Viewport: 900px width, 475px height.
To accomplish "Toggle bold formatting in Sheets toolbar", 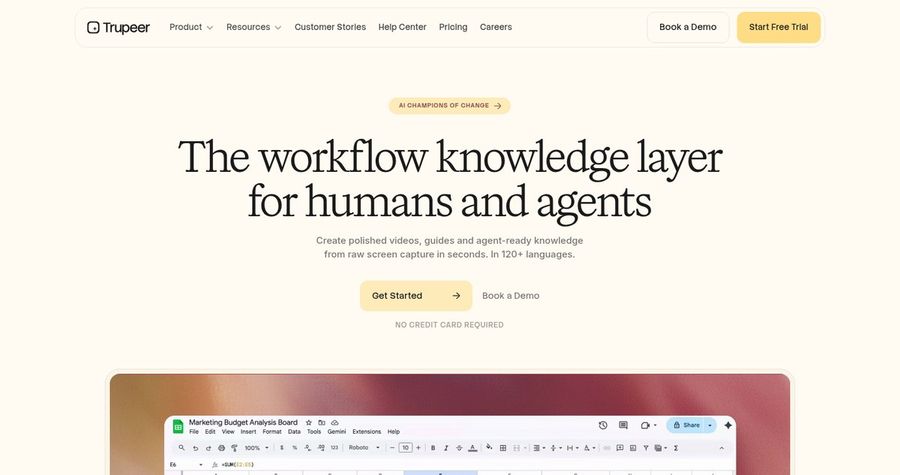I will 433,448.
